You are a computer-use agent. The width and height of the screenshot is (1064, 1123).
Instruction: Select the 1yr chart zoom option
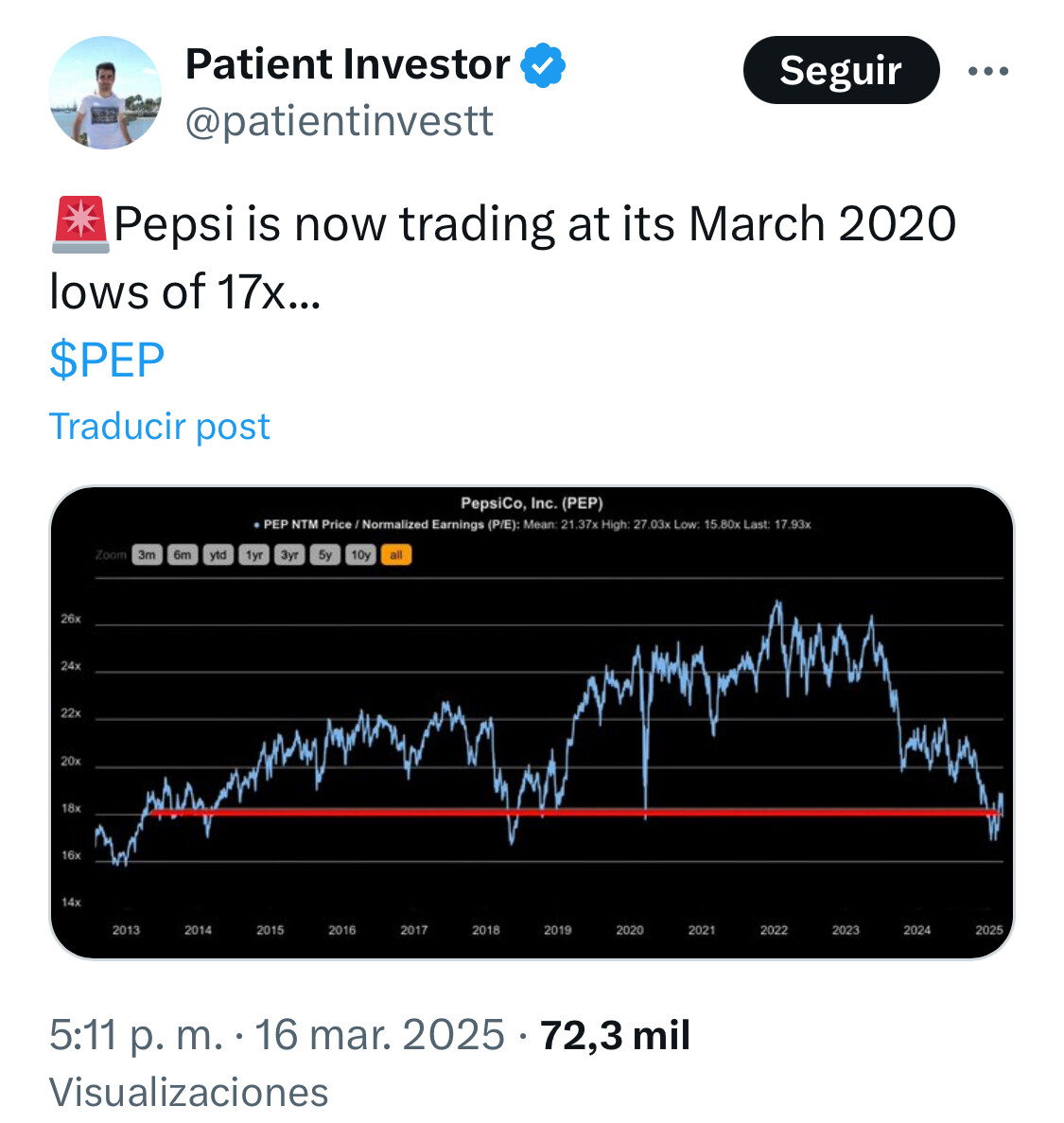pos(254,555)
